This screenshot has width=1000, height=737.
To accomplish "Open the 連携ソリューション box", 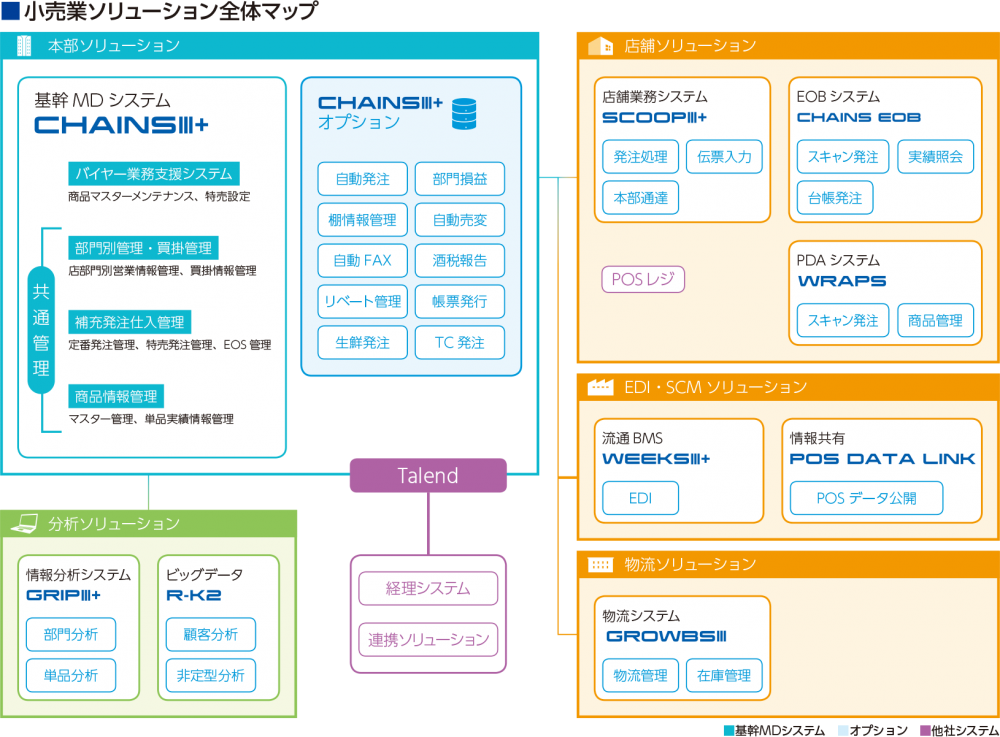I will (428, 639).
